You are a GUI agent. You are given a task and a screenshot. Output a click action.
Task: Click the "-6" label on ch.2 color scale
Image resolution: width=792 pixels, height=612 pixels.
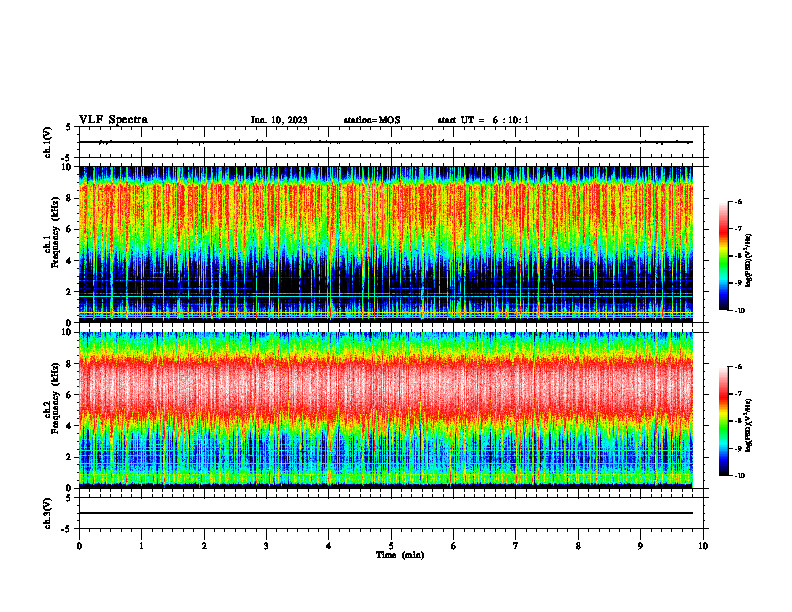click(738, 367)
